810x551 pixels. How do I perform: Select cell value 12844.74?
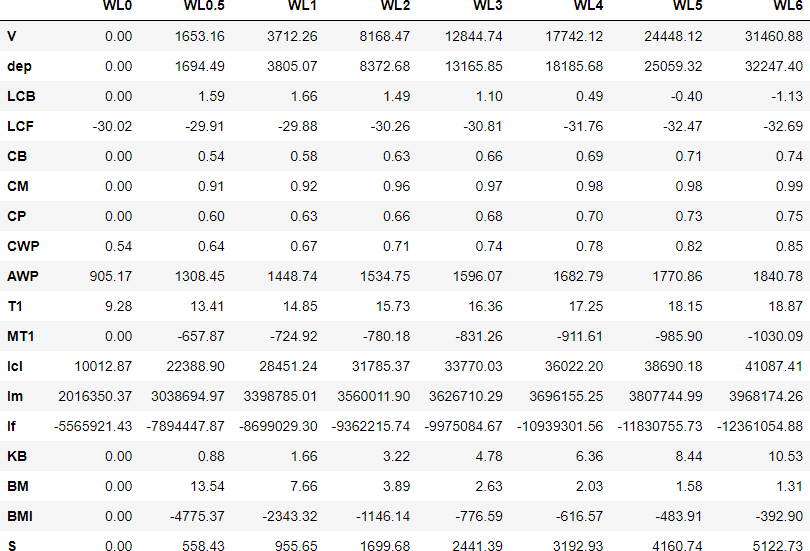[x=474, y=36]
